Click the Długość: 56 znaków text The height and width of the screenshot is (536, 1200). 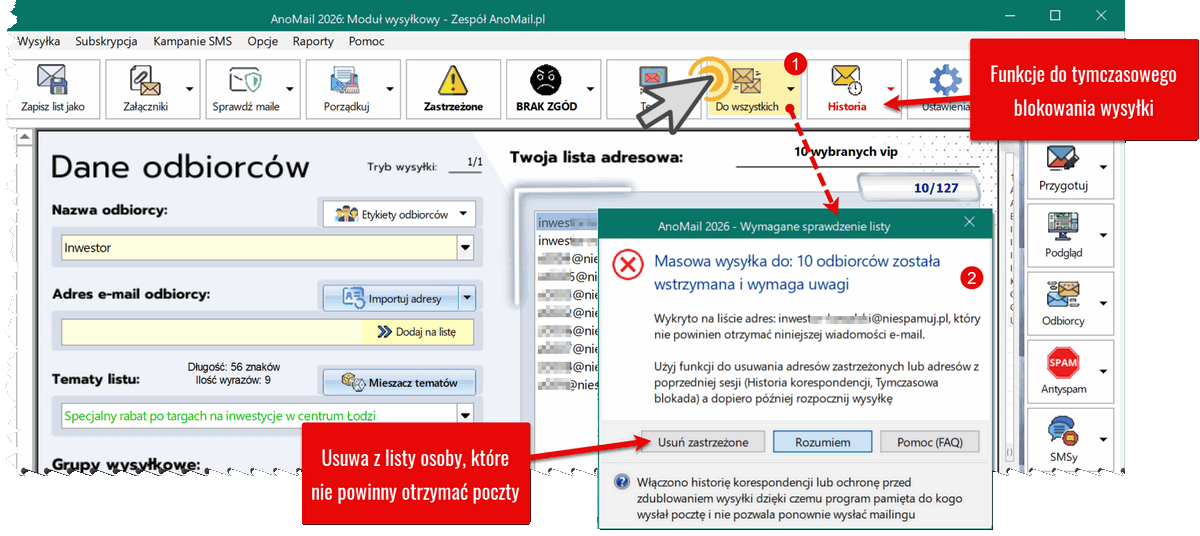pos(234,367)
